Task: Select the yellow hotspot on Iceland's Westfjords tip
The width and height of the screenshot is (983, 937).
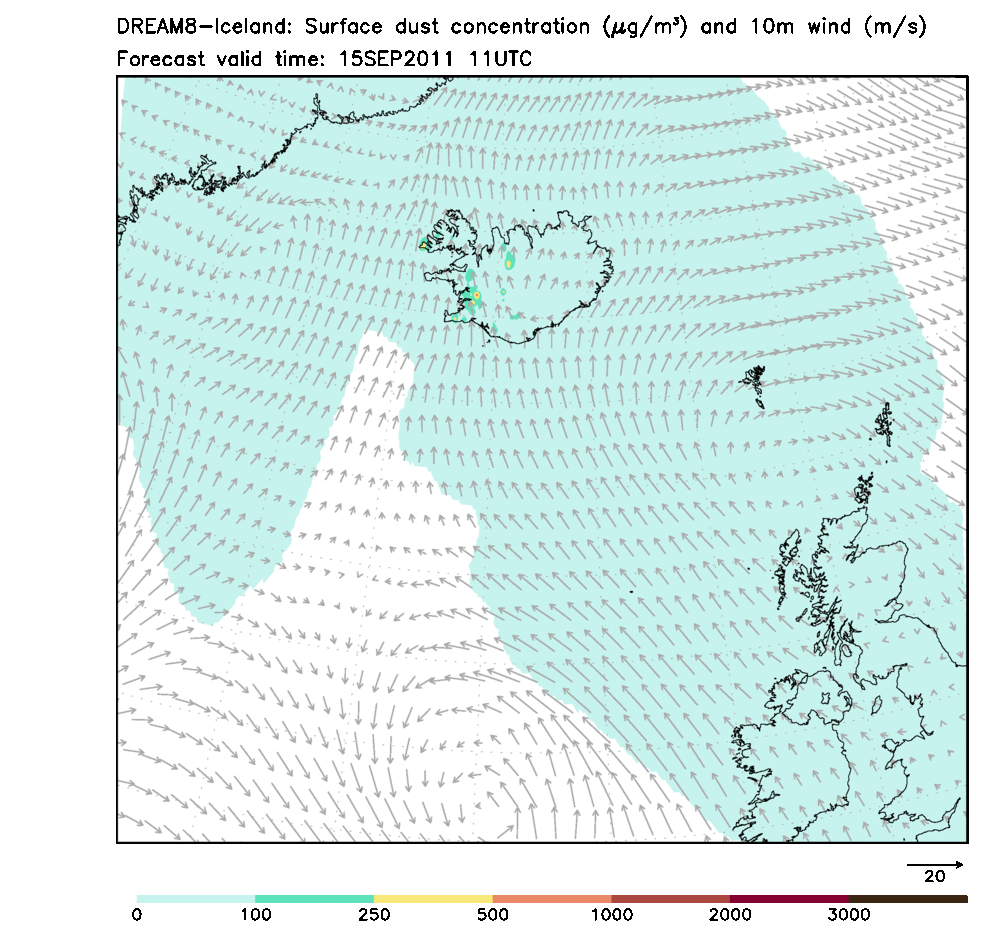Action: (424, 244)
